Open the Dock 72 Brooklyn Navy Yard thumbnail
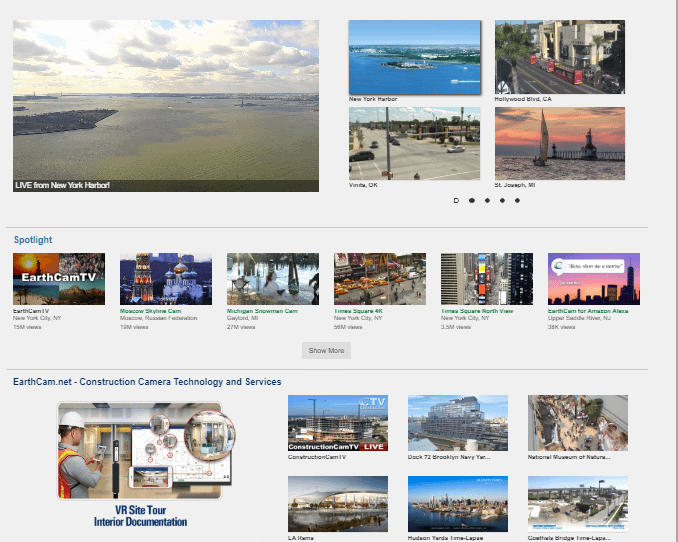This screenshot has height=542, width=678. point(457,423)
